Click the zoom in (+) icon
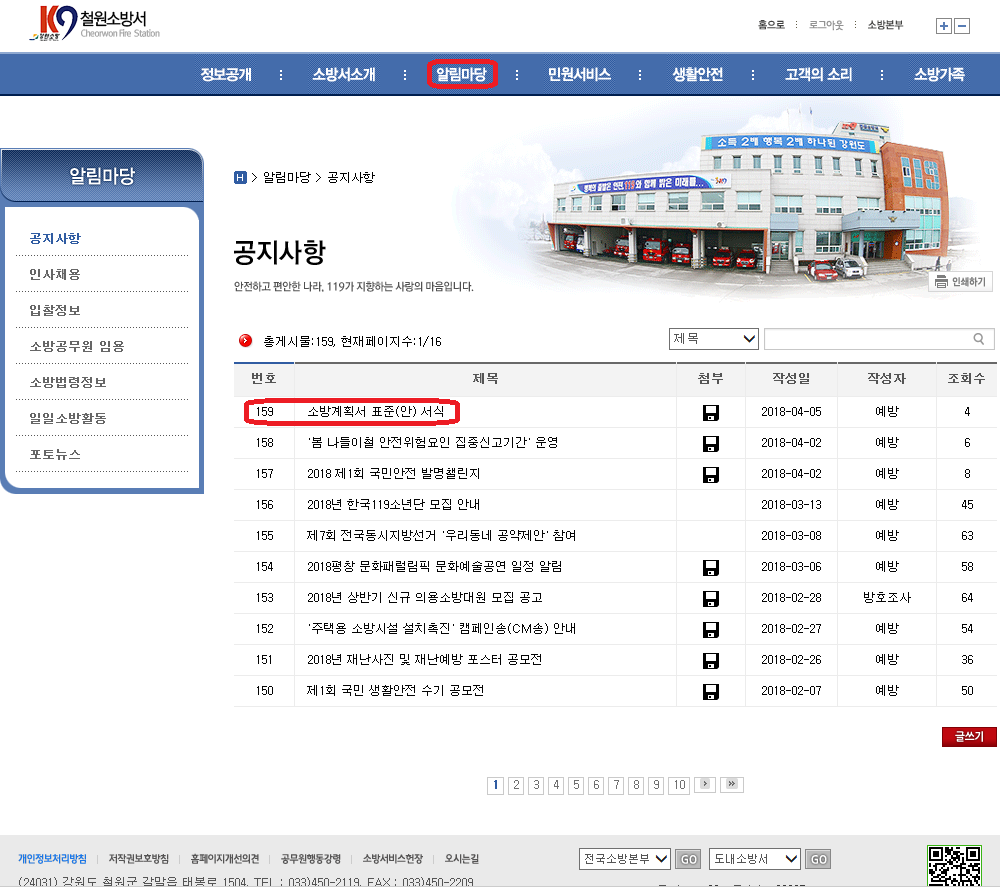 click(x=943, y=26)
